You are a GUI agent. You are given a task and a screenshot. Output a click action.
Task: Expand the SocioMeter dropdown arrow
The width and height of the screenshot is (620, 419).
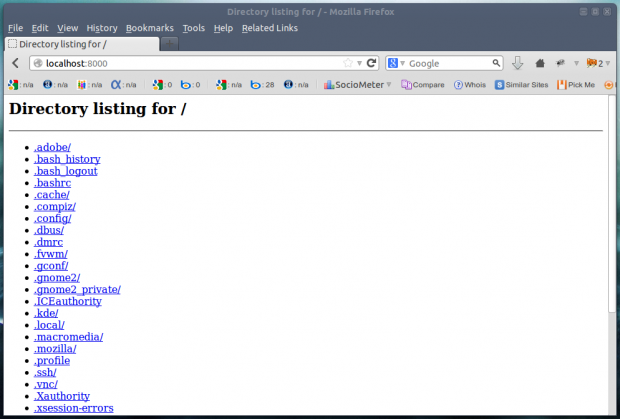(x=389, y=85)
